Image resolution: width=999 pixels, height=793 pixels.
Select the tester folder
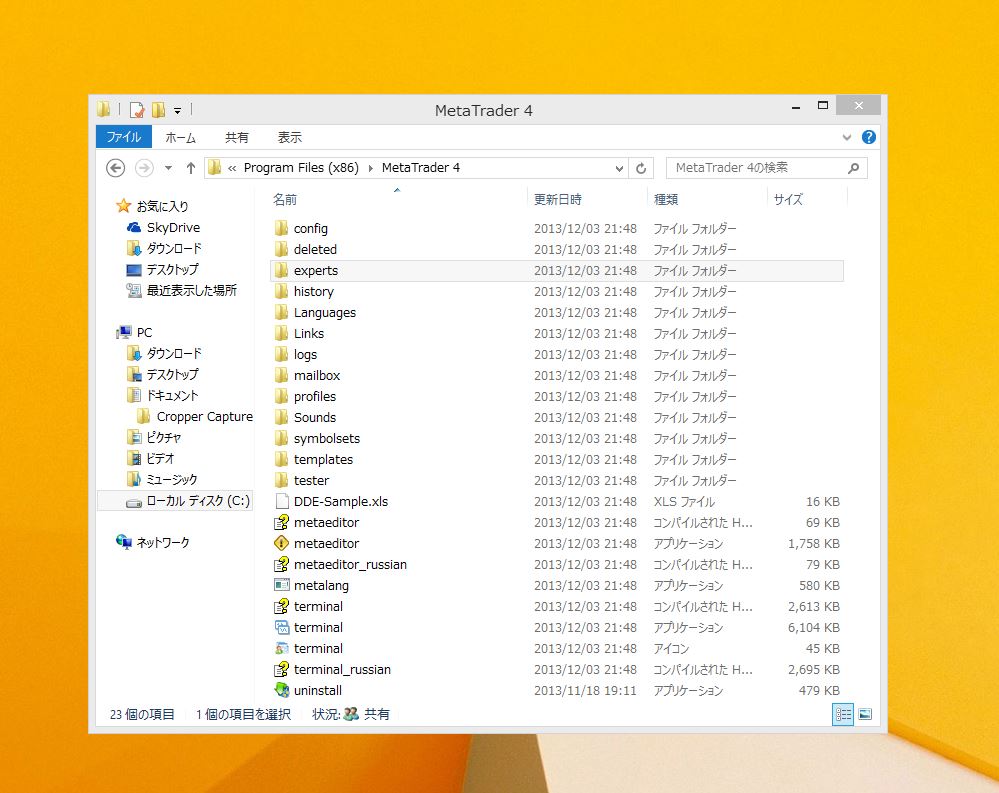[x=311, y=480]
